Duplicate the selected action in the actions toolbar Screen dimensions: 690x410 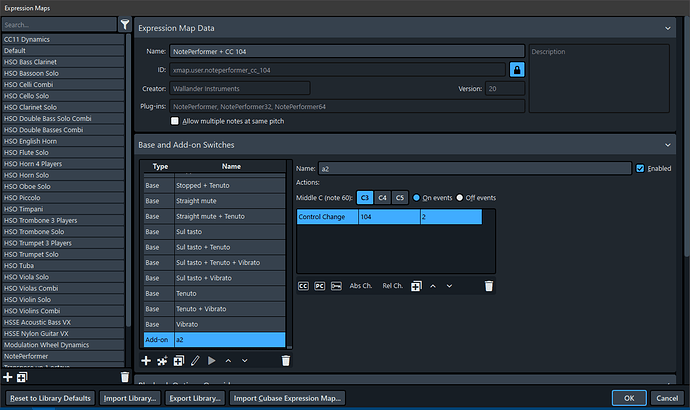pyautogui.click(x=416, y=286)
